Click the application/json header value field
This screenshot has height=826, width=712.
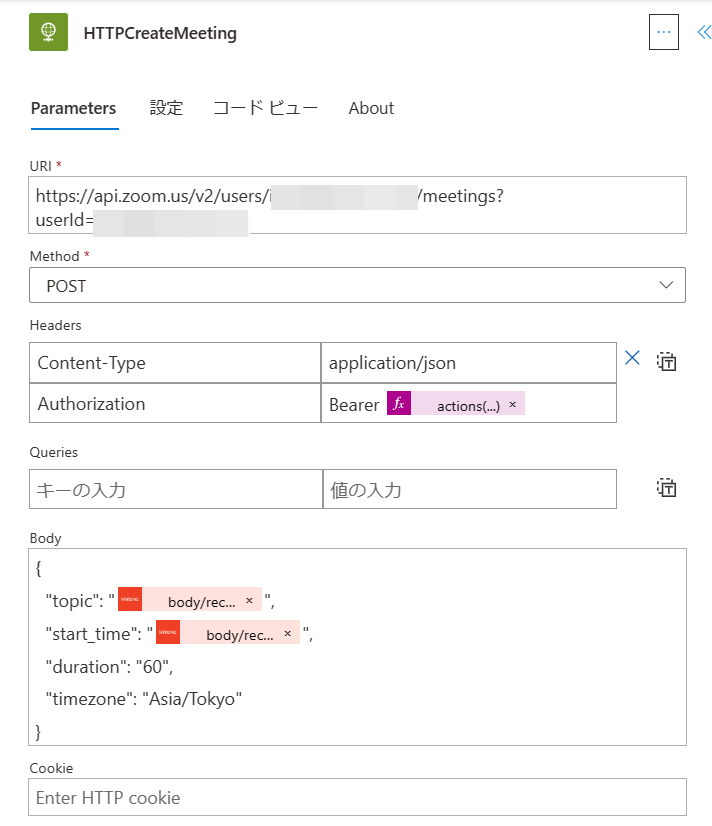click(x=468, y=363)
